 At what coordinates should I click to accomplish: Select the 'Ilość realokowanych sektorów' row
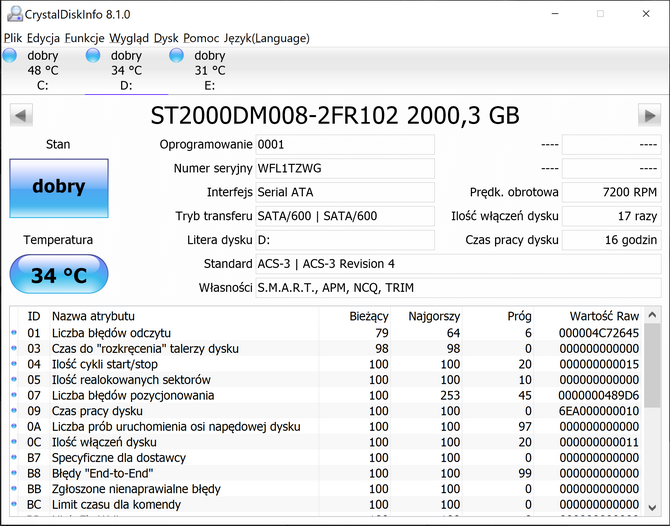click(x=326, y=379)
